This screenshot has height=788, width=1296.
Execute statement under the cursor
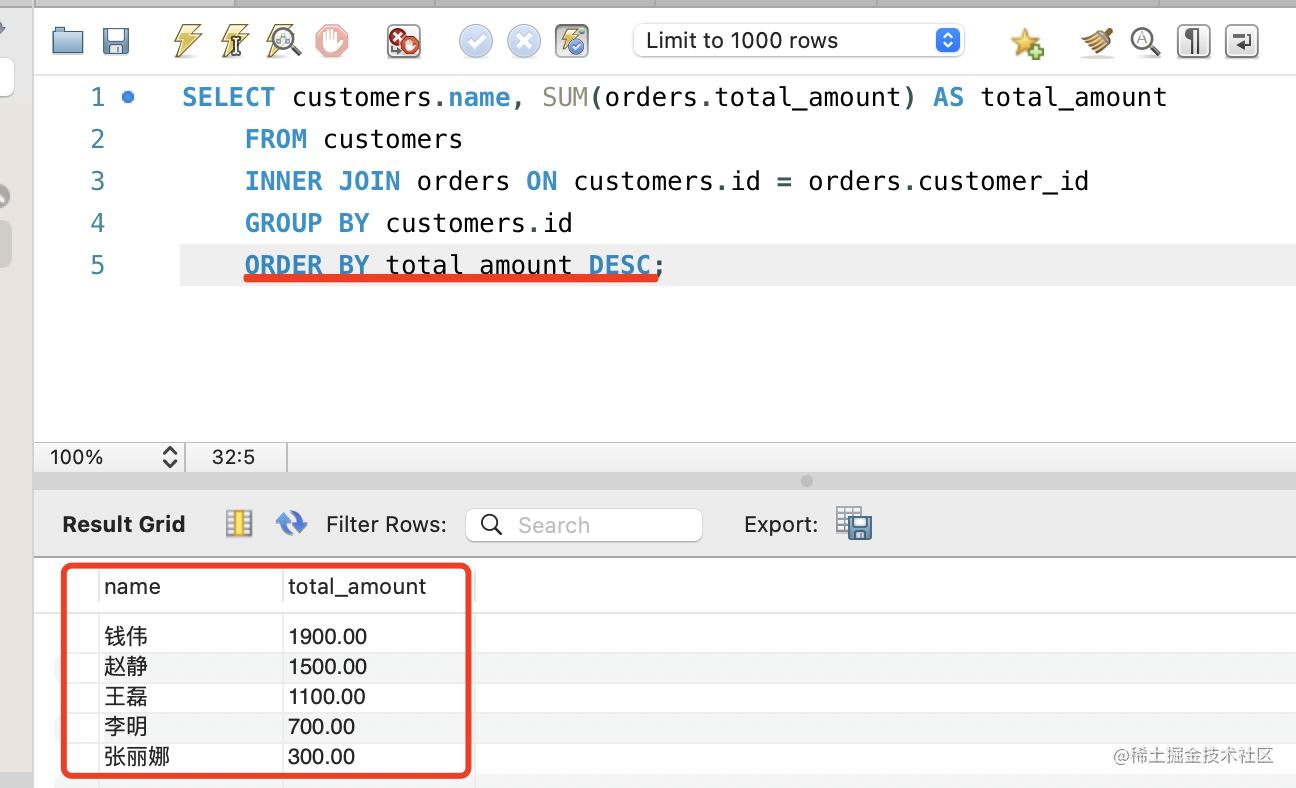[235, 41]
